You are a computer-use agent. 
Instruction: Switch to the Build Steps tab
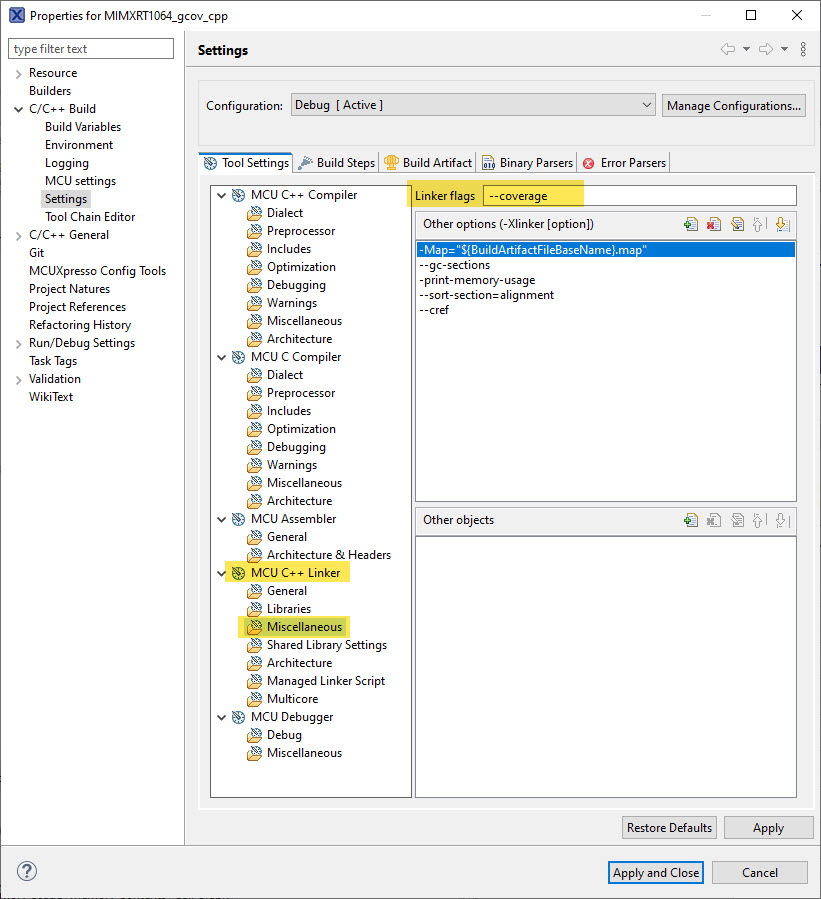336,162
